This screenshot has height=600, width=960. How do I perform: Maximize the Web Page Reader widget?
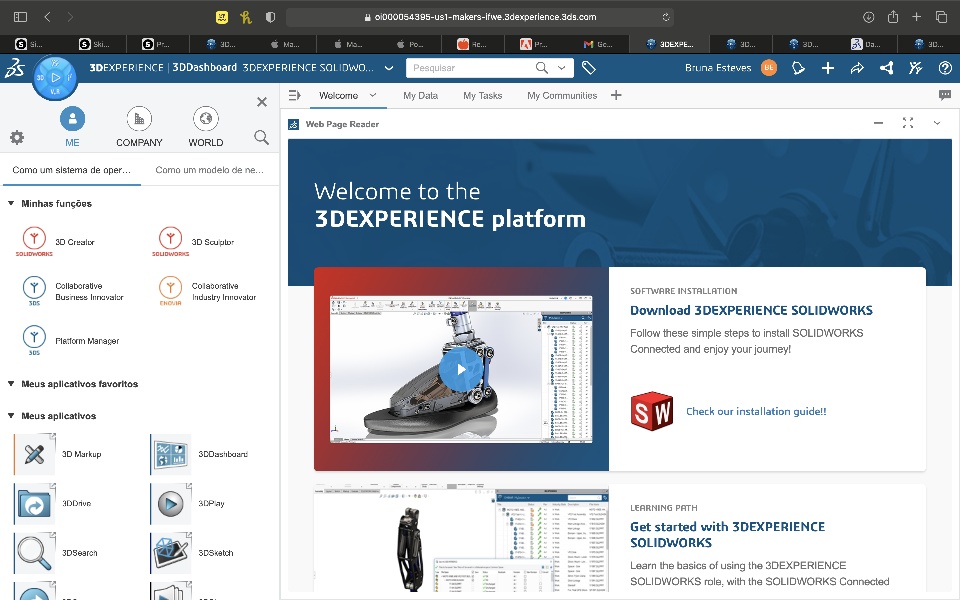[x=908, y=124]
